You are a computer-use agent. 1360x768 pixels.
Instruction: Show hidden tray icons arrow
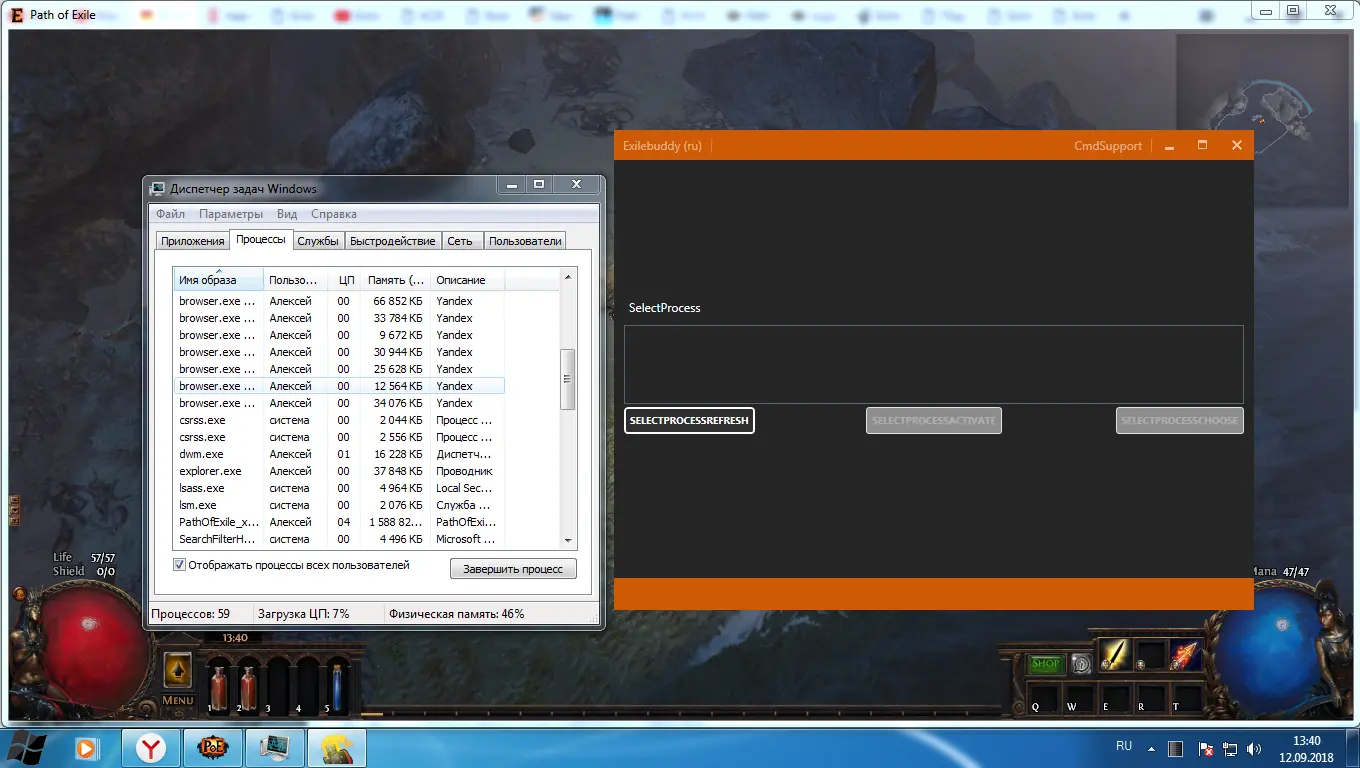pos(1152,749)
